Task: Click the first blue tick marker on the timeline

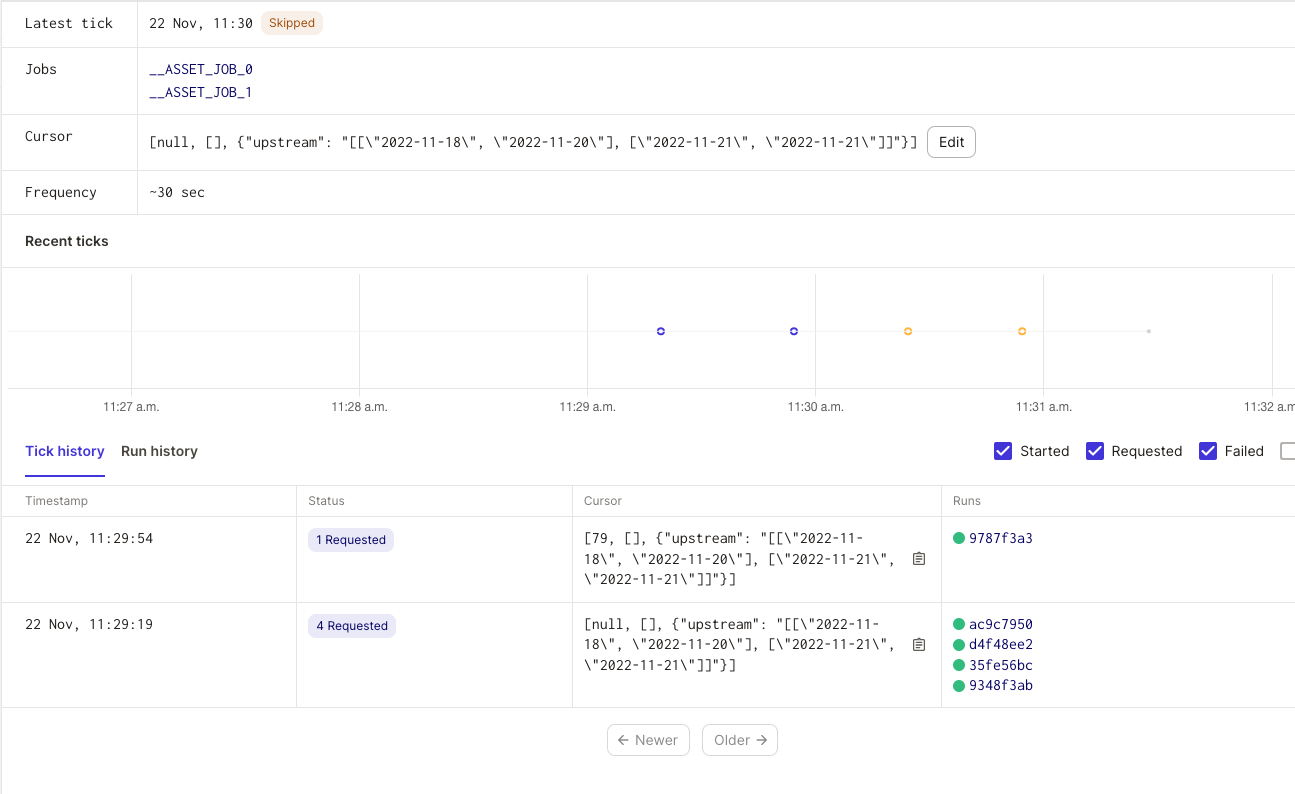Action: [661, 331]
